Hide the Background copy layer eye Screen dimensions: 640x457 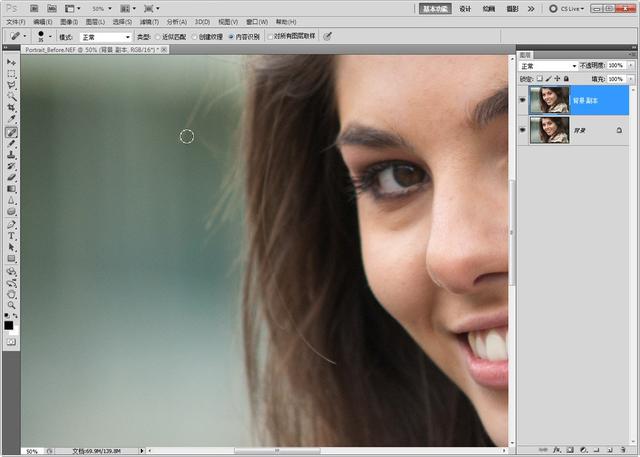point(522,100)
